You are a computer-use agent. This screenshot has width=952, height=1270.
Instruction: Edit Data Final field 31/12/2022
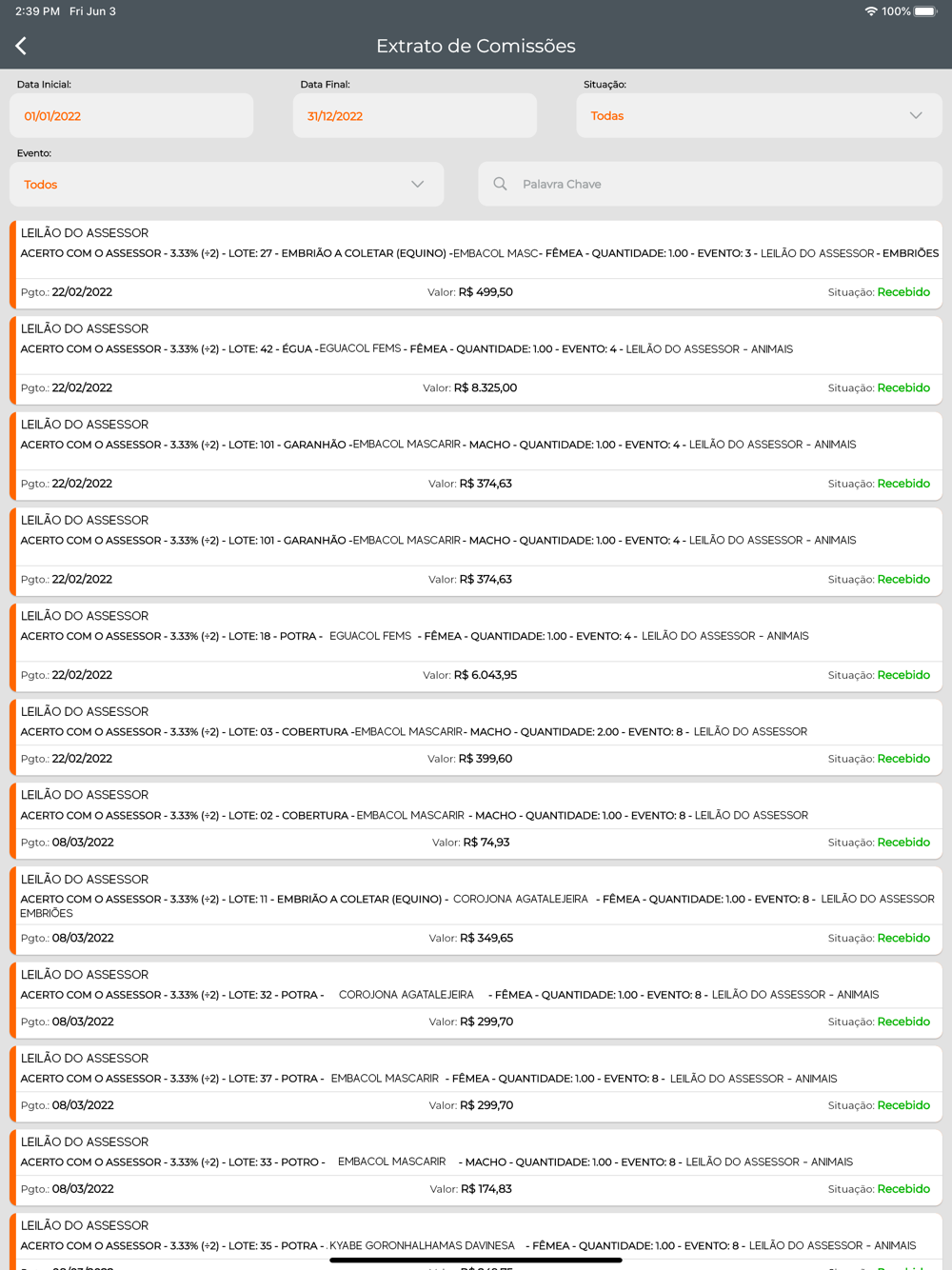(415, 115)
